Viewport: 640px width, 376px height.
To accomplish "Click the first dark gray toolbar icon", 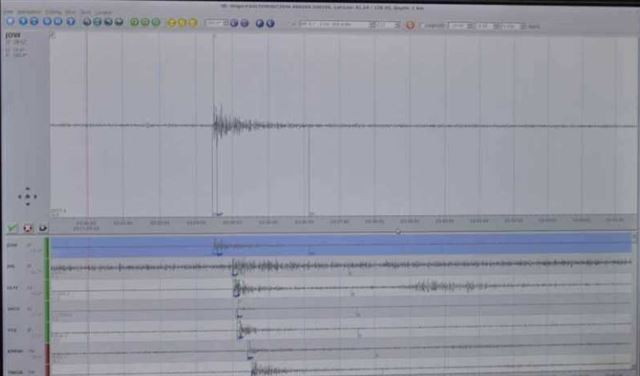I will pos(87,22).
